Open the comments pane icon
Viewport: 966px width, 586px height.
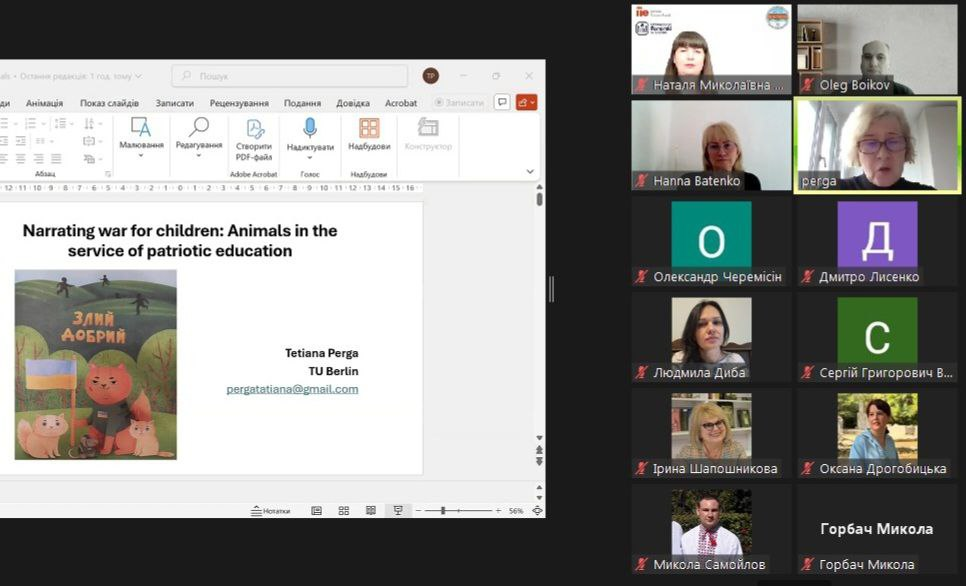pyautogui.click(x=502, y=102)
